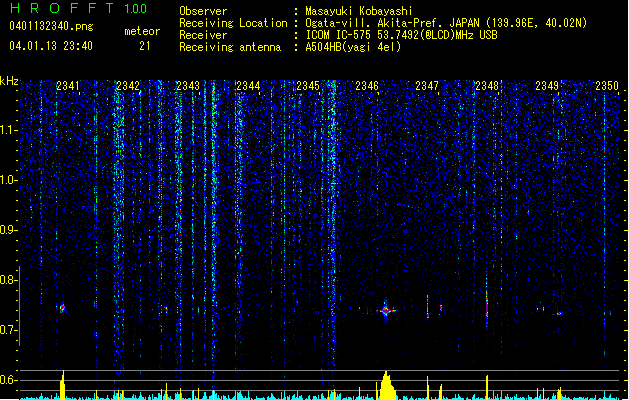Click the 2345 time marker
Viewport: 629px width, 400px height.
point(308,86)
